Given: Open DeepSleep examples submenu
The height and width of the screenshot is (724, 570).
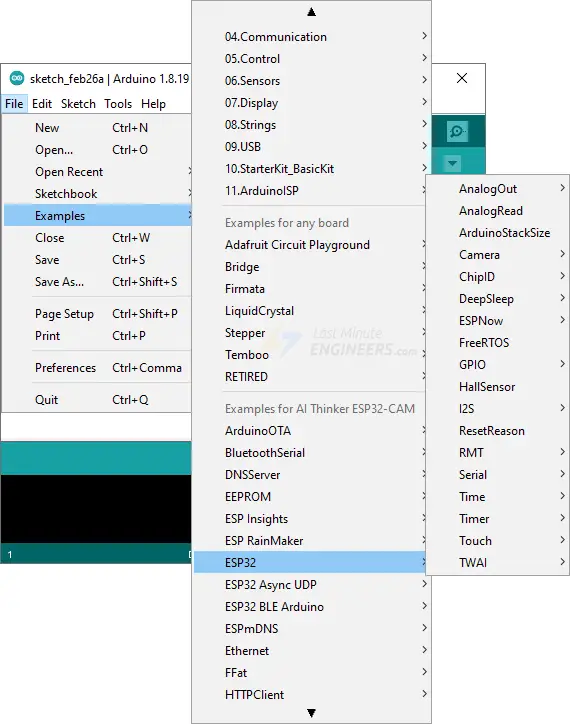Looking at the screenshot, I should 497,299.
